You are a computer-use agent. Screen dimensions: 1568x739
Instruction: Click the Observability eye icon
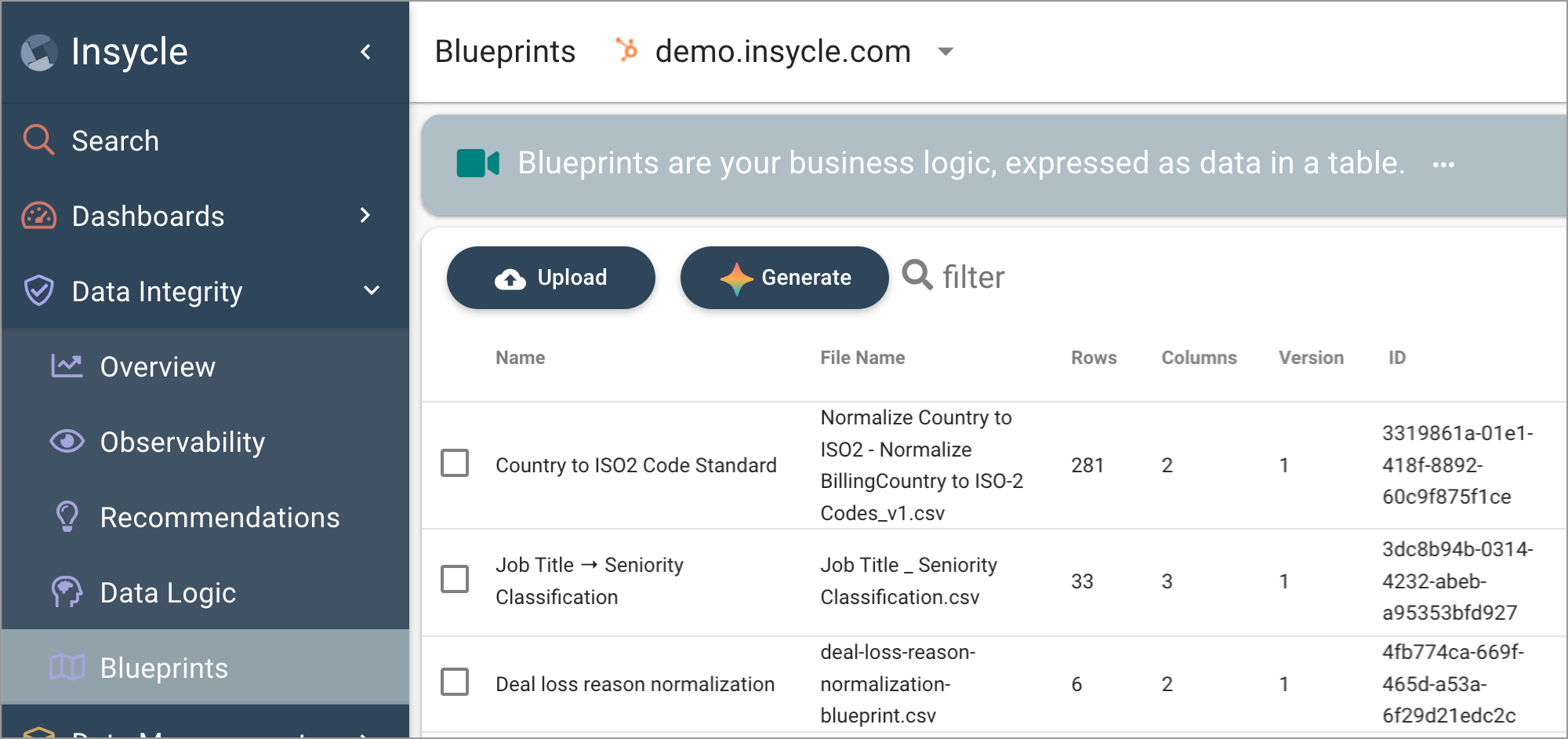pyautogui.click(x=67, y=441)
